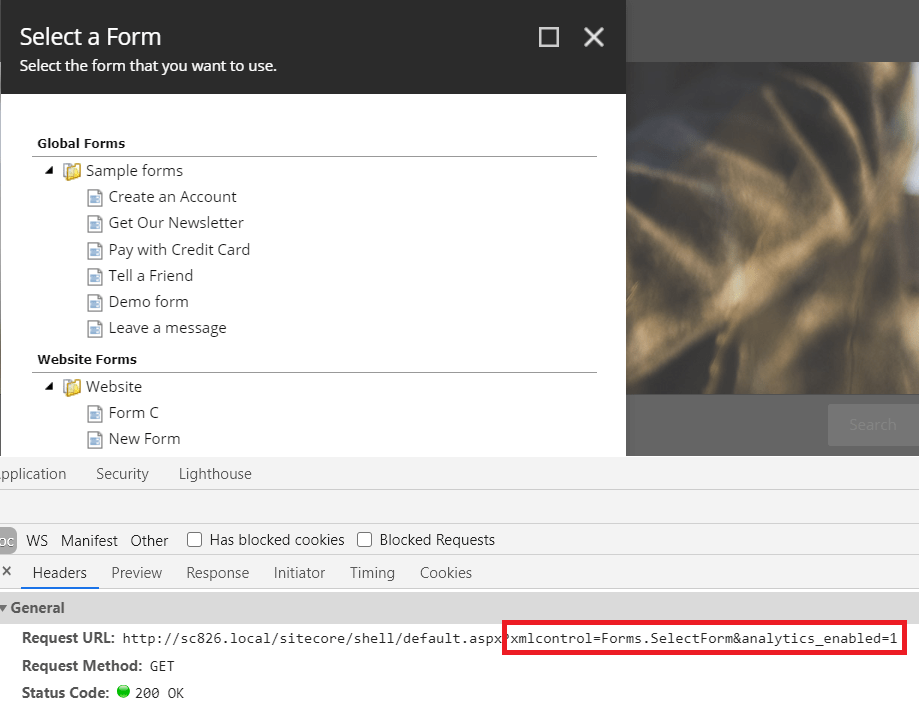This screenshot has height=710, width=919.
Task: Toggle the Blocked Requests checkbox
Action: pyautogui.click(x=365, y=540)
